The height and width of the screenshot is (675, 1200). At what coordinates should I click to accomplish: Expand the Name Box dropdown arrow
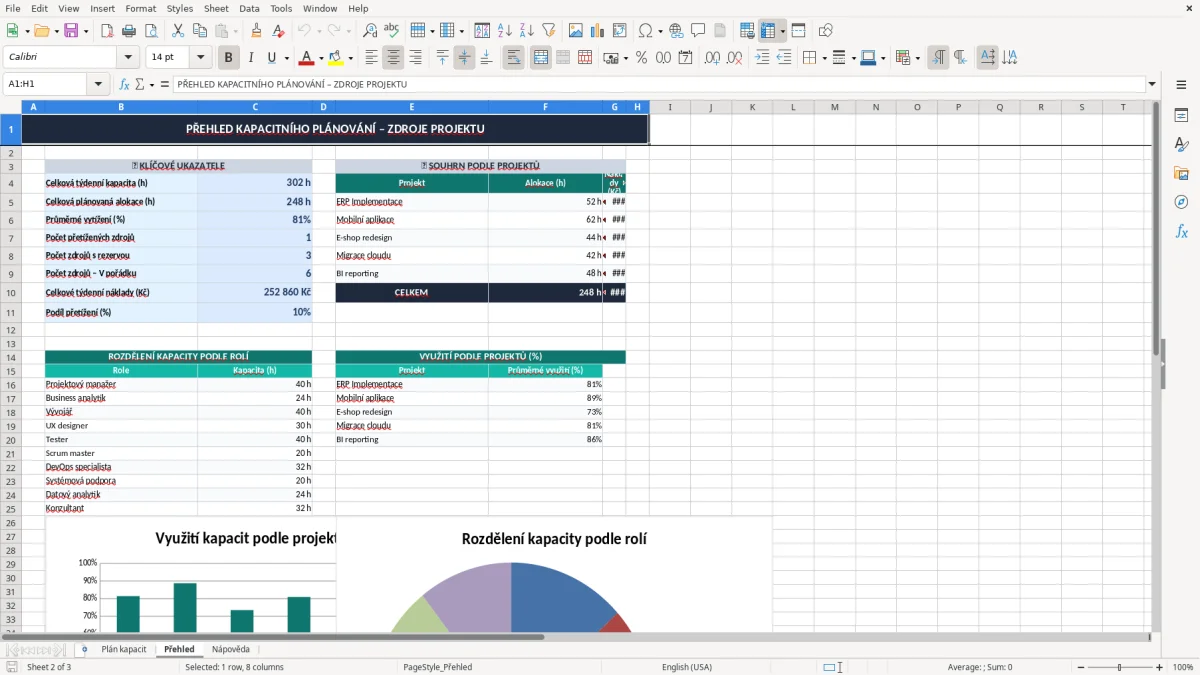click(x=98, y=84)
